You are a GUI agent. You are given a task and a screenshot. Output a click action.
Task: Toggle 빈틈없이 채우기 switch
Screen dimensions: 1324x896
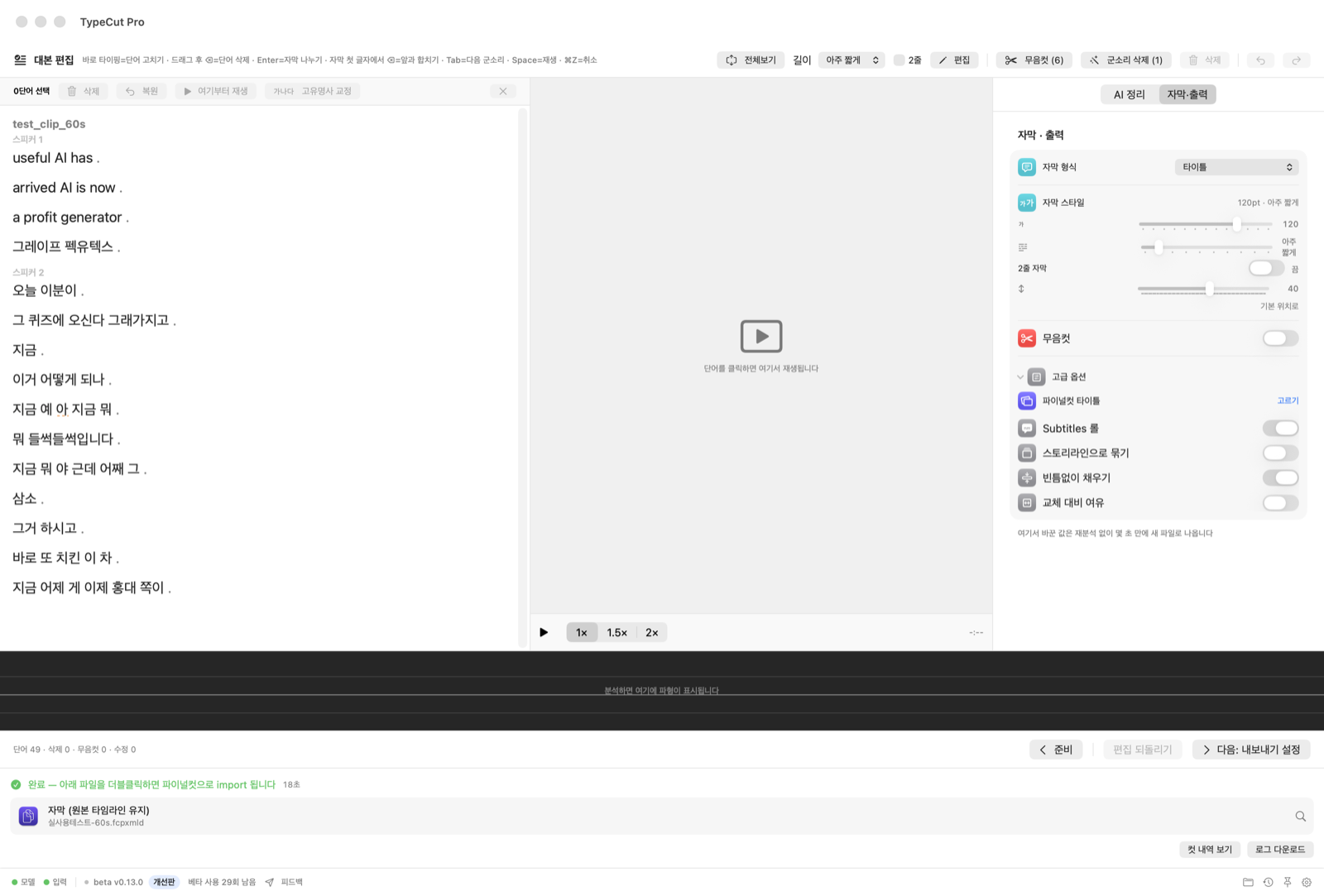1280,478
